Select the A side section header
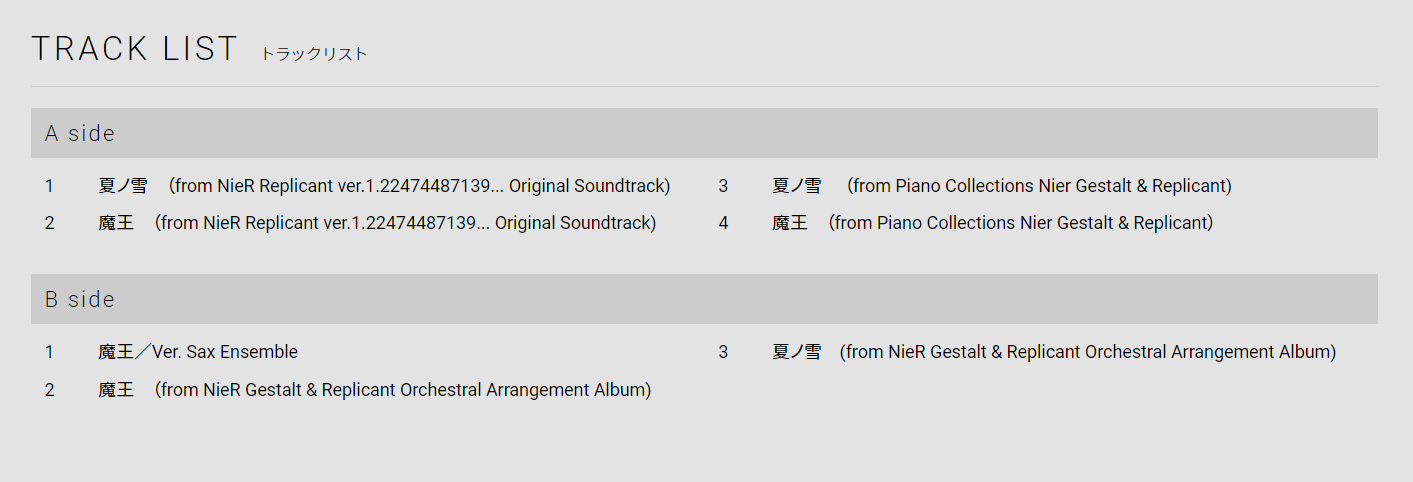 [x=80, y=133]
